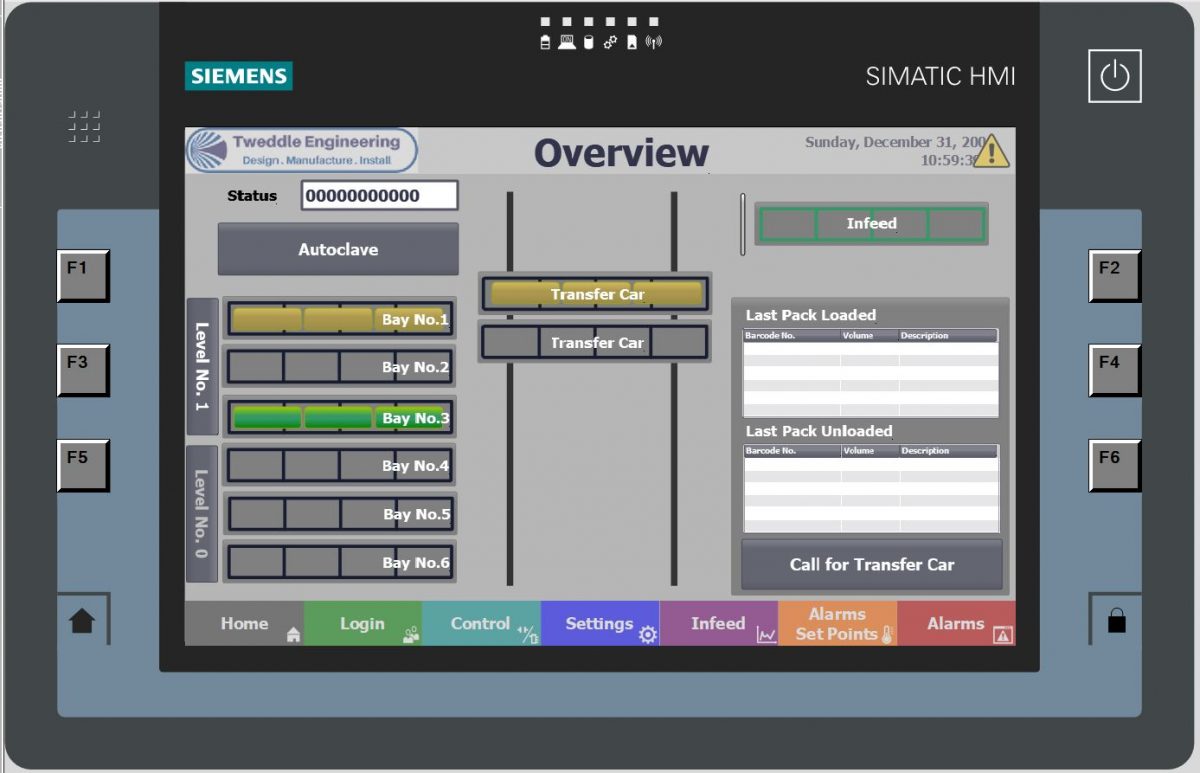Screen dimensions: 1200x773
Task: Open the Home tab
Action: (x=244, y=623)
